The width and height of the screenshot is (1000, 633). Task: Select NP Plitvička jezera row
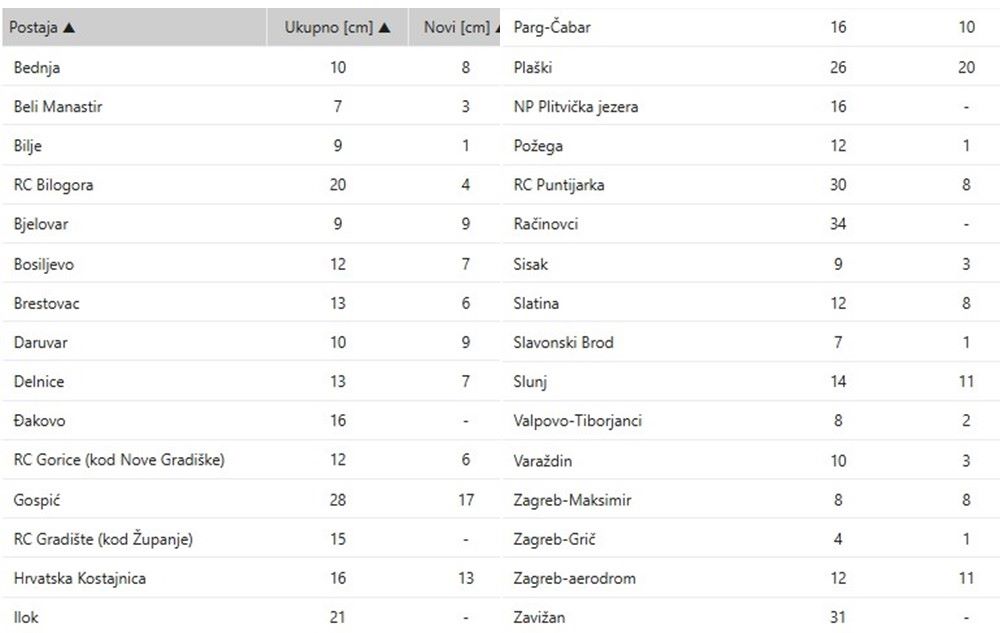(x=575, y=107)
